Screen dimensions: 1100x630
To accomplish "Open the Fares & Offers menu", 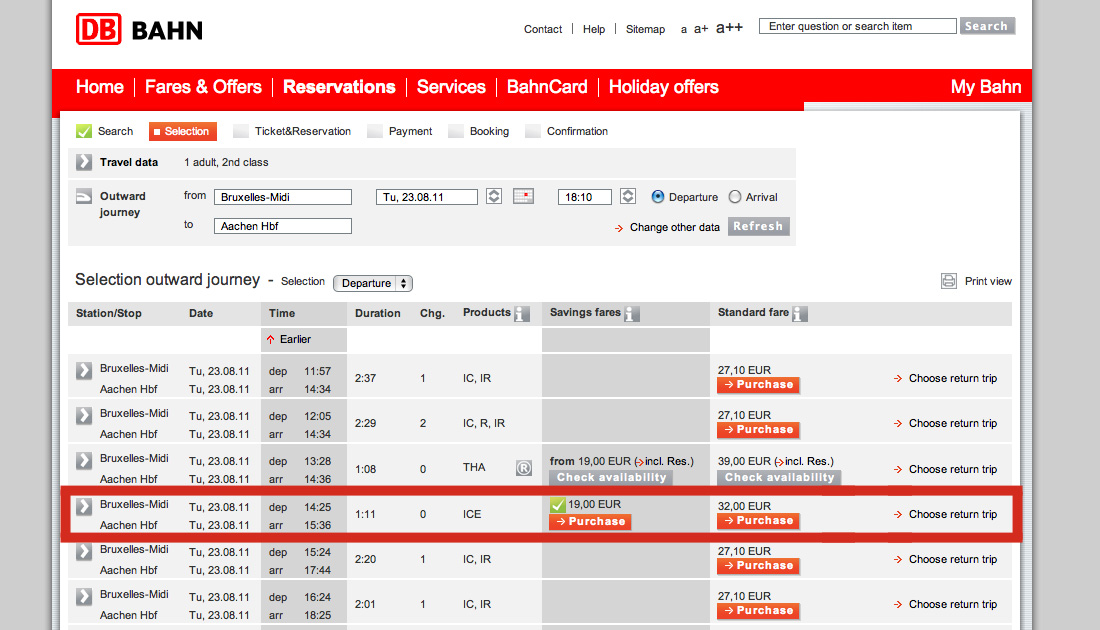I will [x=203, y=87].
